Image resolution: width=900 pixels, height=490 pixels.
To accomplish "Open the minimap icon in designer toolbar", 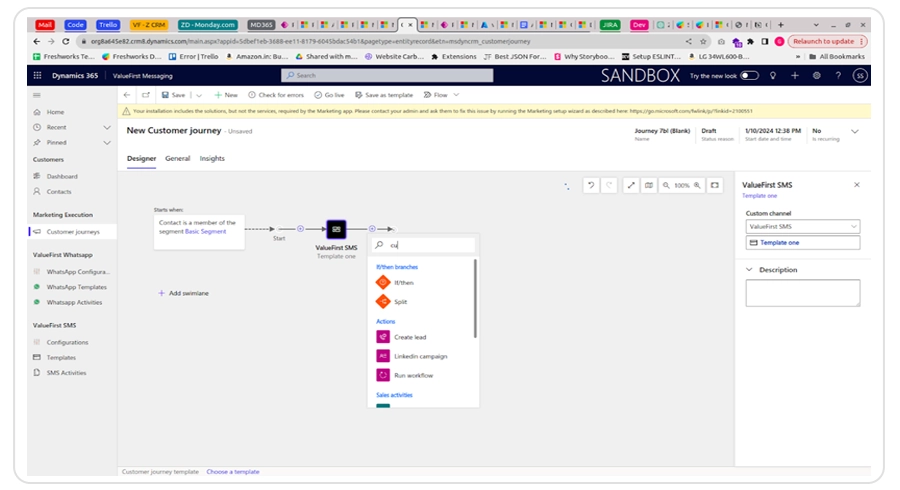I will [649, 185].
